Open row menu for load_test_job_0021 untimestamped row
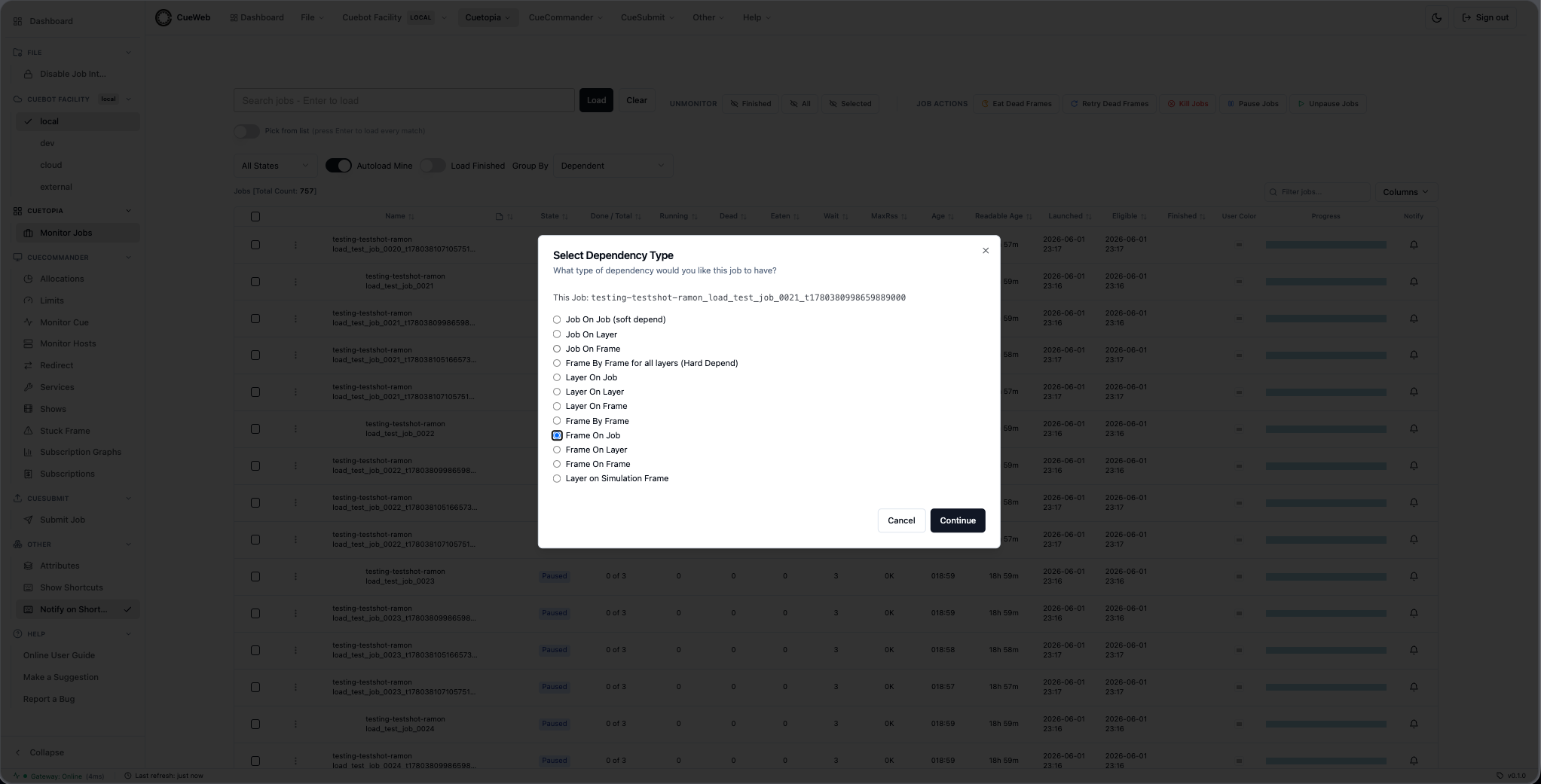 point(295,282)
